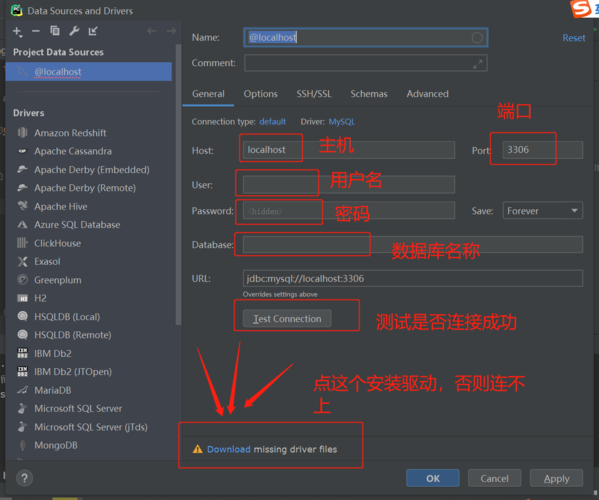Duplicate the data source with copy icon
Screen dimensions: 599x500
55,31
